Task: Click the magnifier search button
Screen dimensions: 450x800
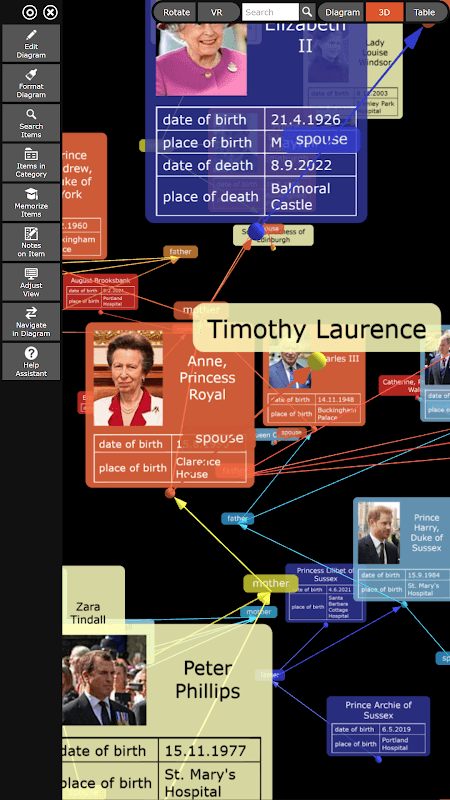Action: click(x=307, y=12)
